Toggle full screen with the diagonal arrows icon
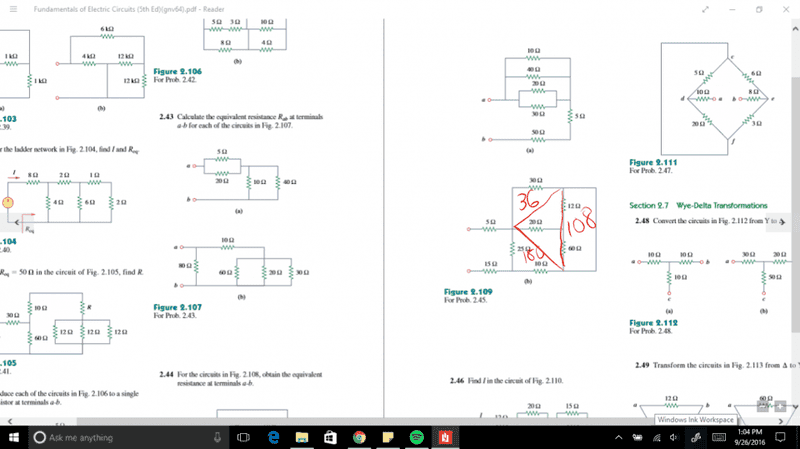800x449 pixels. pyautogui.click(x=705, y=9)
